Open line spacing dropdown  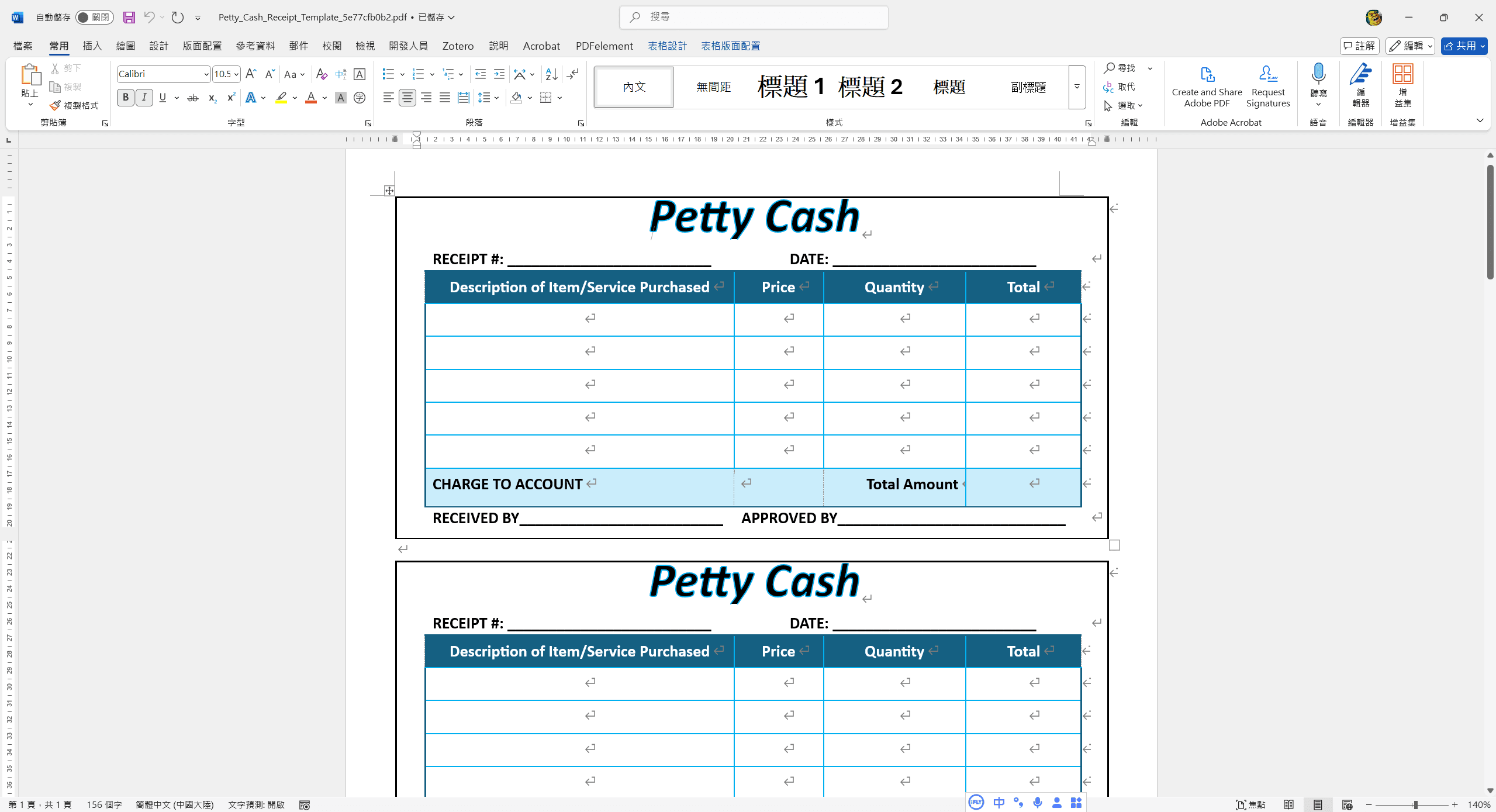496,98
